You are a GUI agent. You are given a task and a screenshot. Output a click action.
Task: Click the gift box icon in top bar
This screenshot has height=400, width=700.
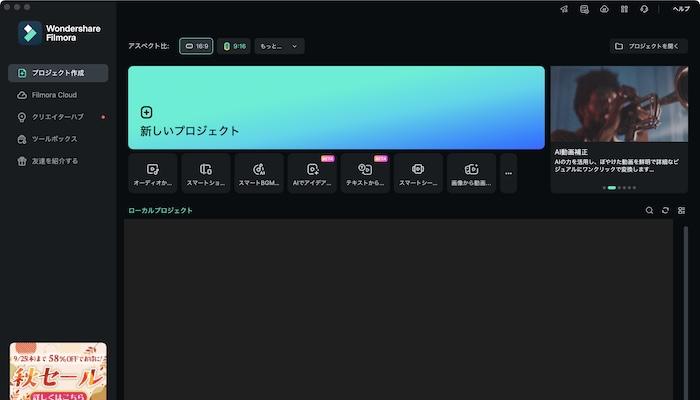pos(624,9)
